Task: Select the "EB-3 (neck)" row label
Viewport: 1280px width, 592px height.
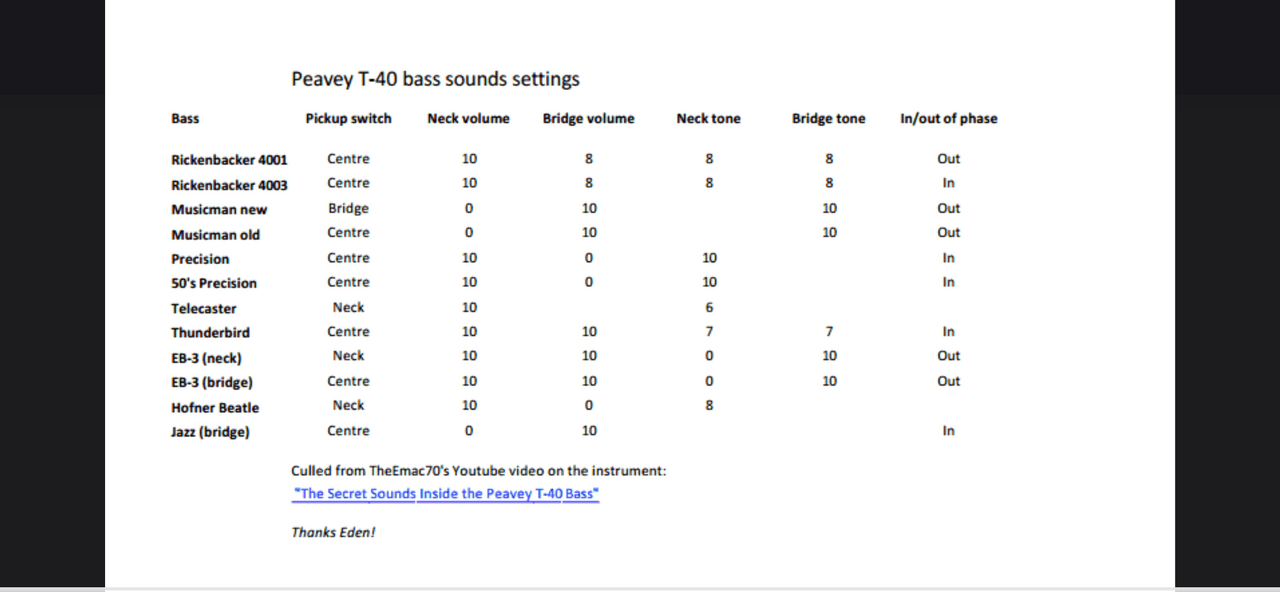Action: tap(206, 358)
